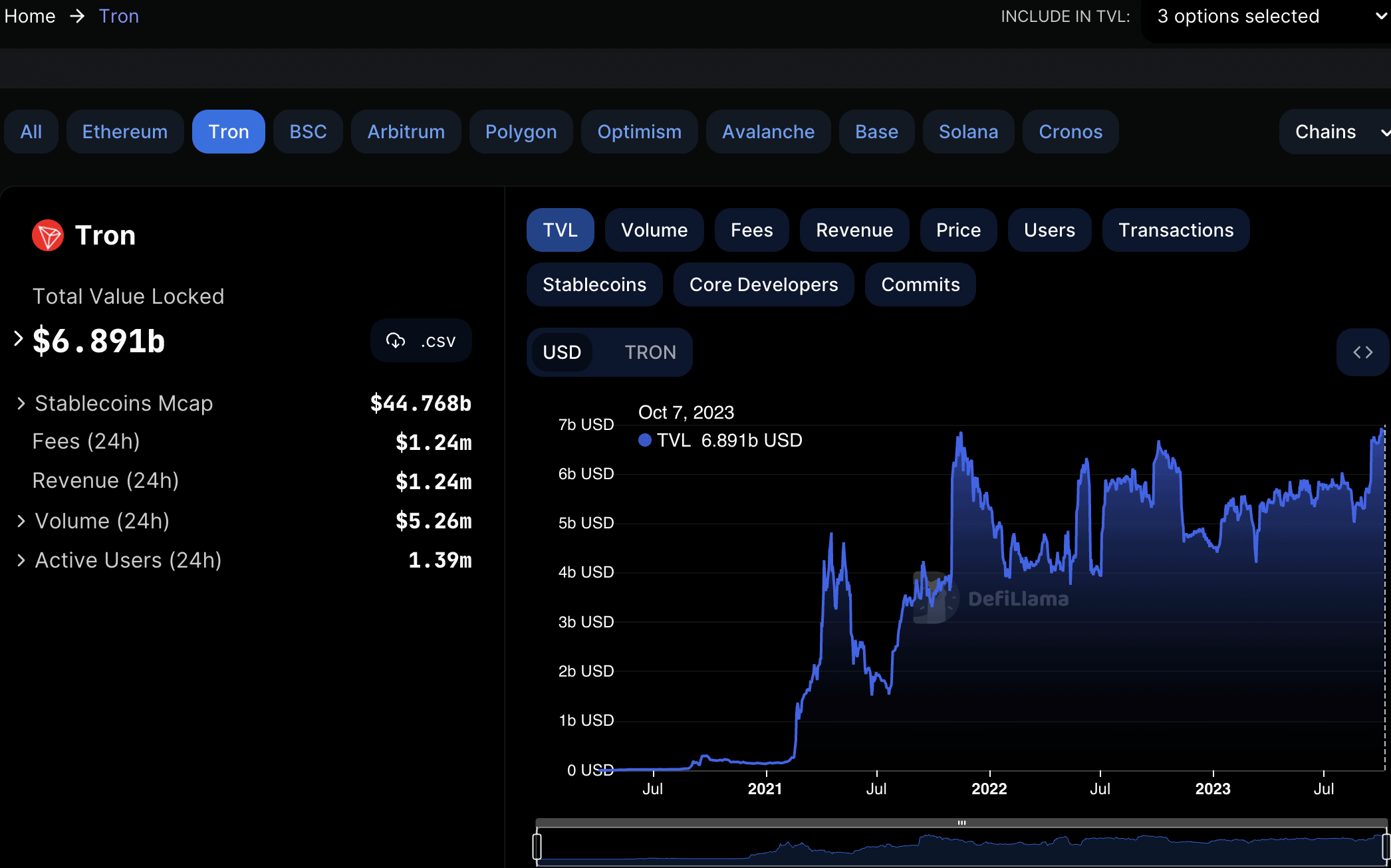Toggle the Volume chart metric
Screen dimensions: 1391x868
654,230
